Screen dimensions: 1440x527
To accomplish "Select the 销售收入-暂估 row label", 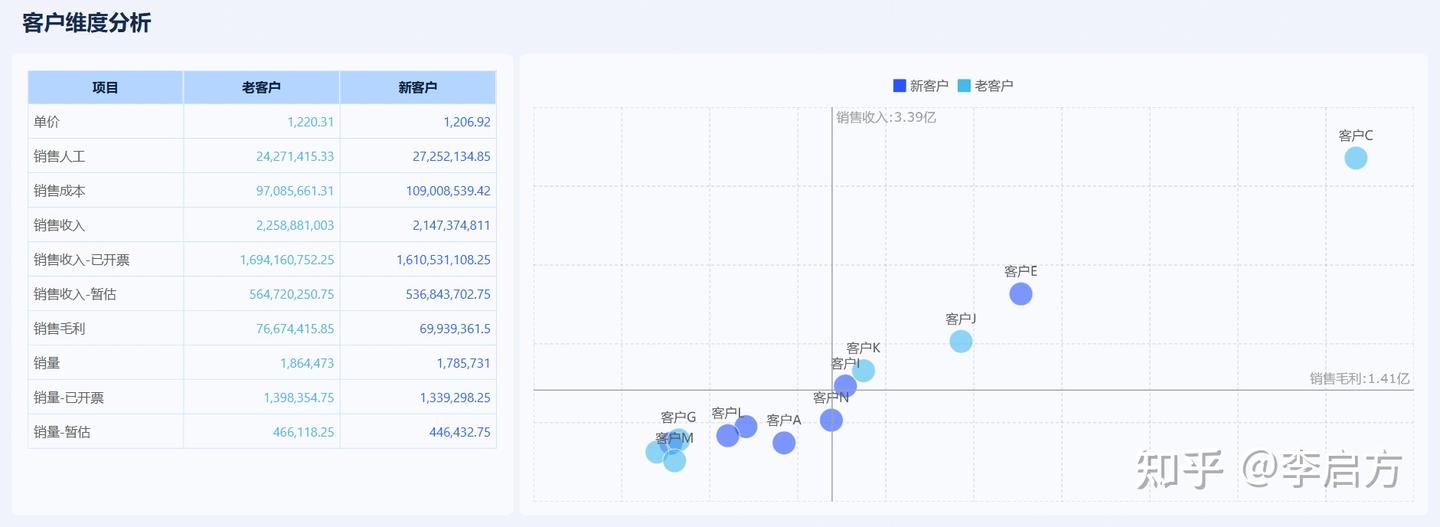I will [74, 295].
